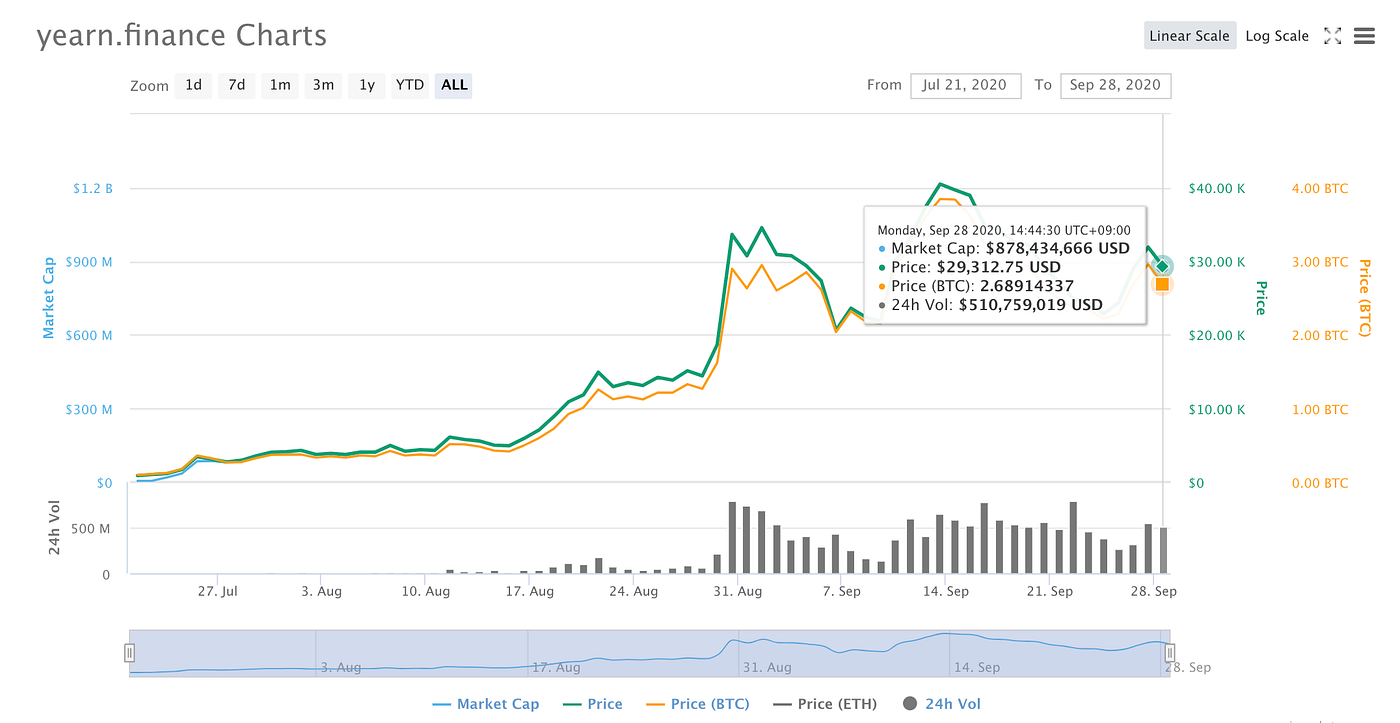
Task: Switch to Log Scale
Action: pos(1277,36)
